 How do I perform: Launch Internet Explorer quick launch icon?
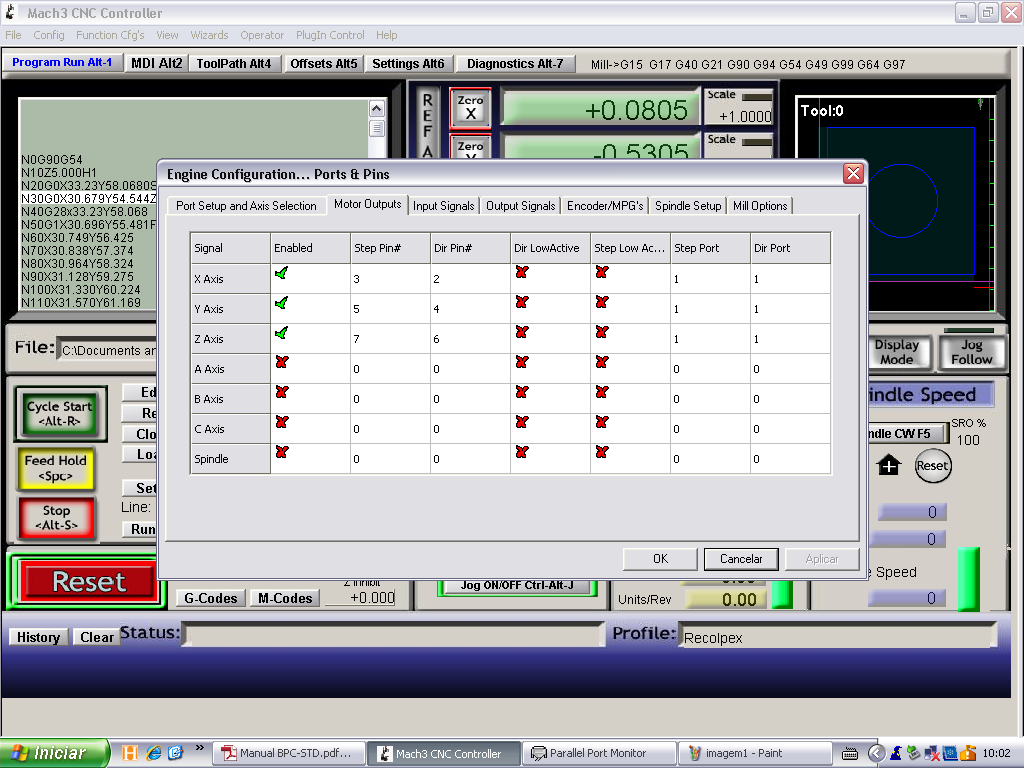[153, 753]
